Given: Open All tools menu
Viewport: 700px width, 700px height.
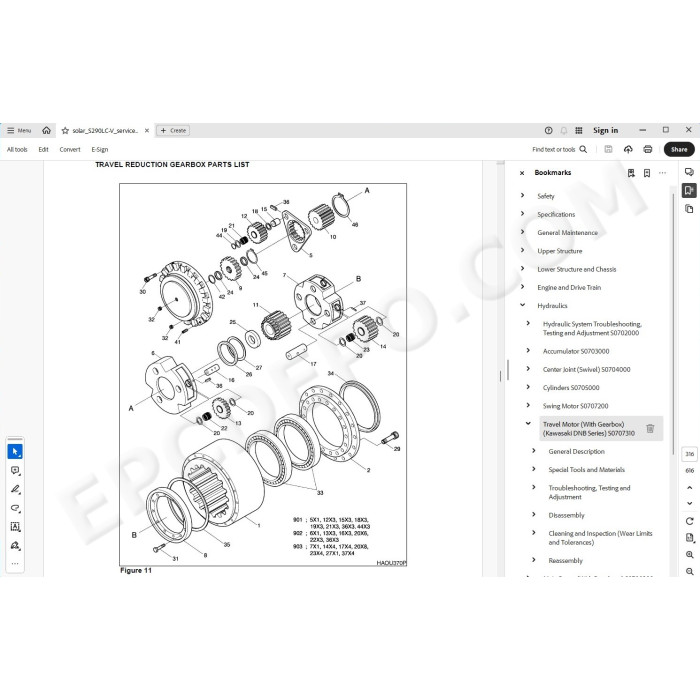Looking at the screenshot, I should pyautogui.click(x=17, y=150).
